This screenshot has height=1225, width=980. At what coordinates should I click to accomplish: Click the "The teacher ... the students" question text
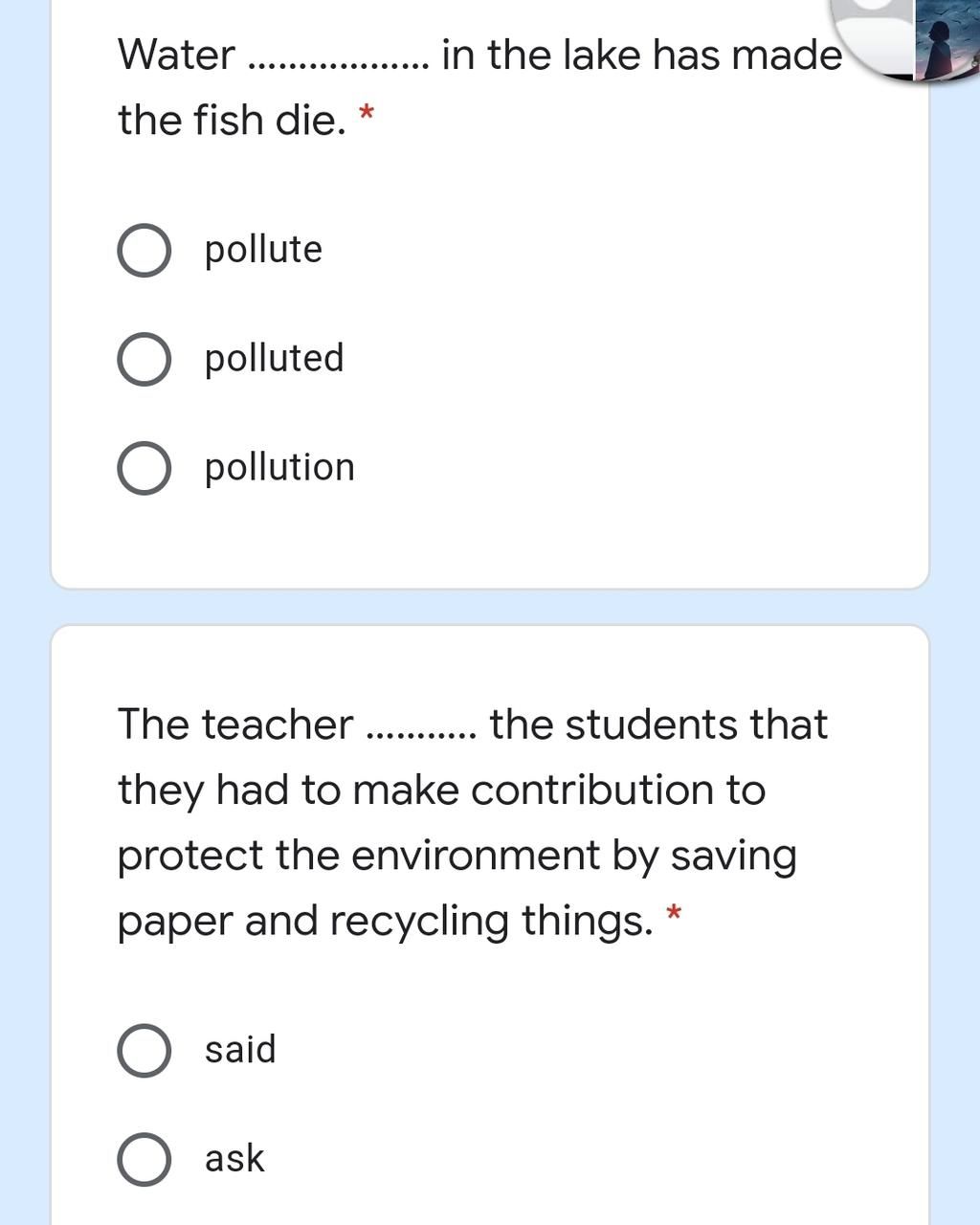pyautogui.click(x=472, y=822)
